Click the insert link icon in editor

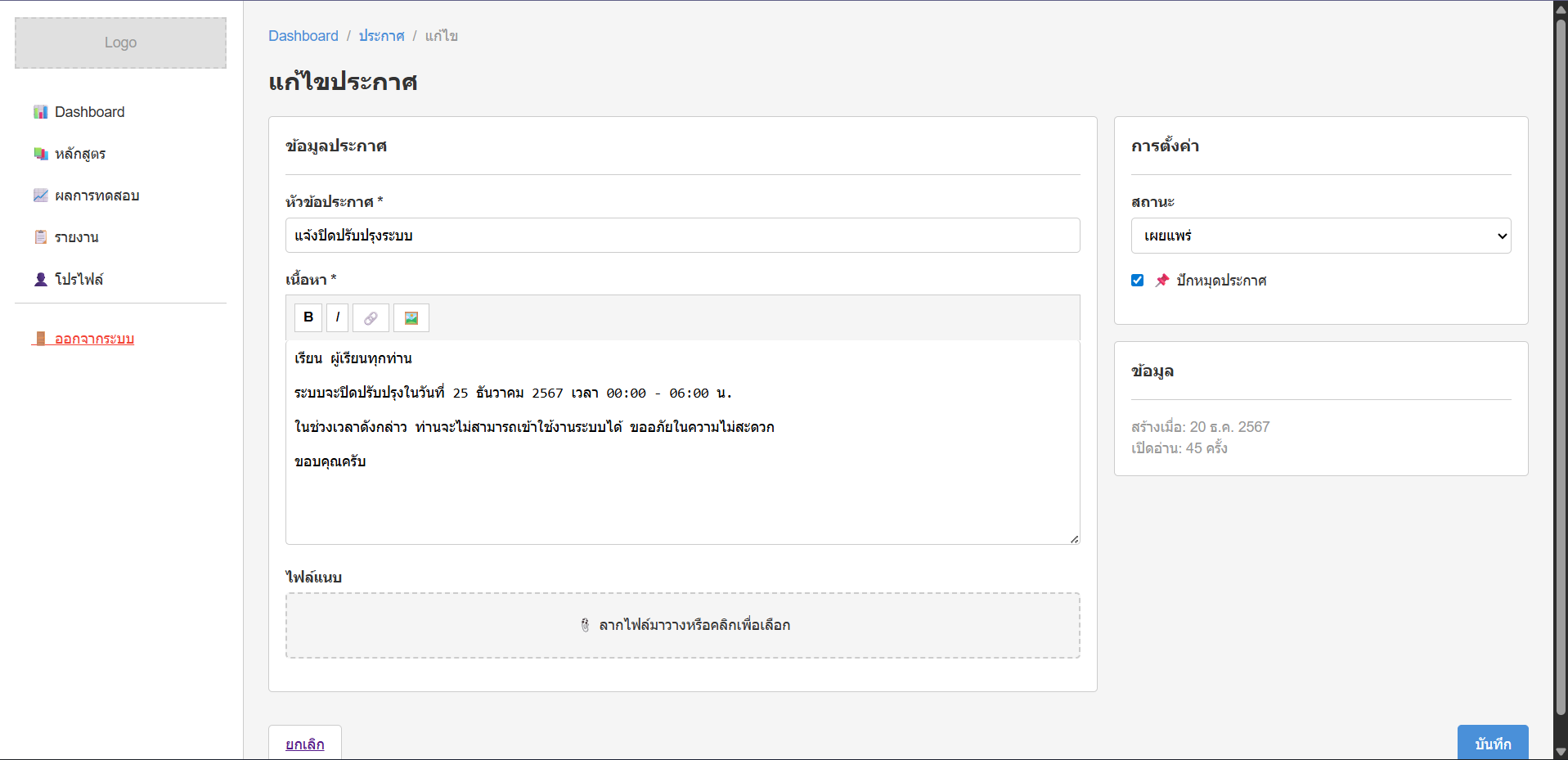tap(371, 318)
